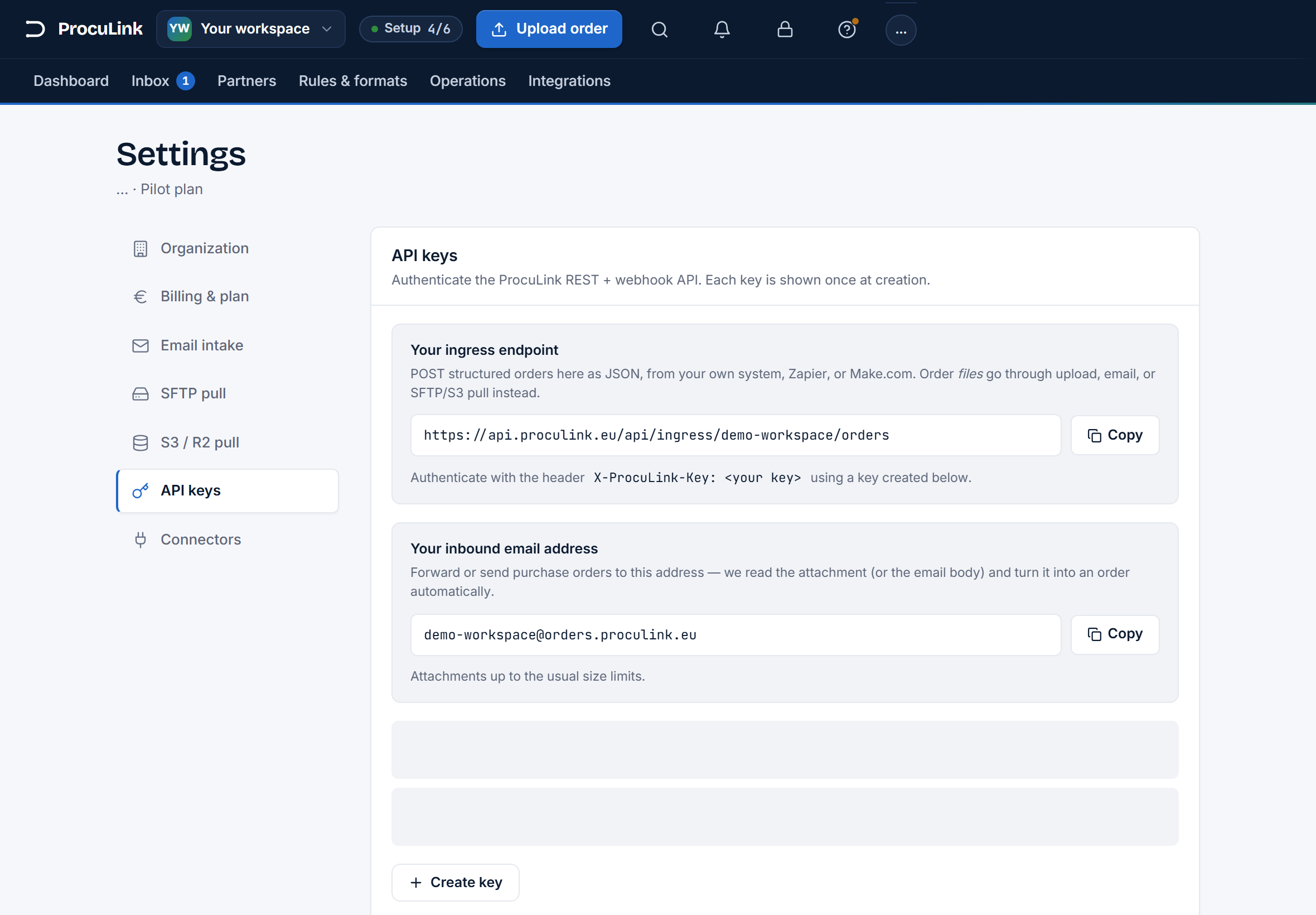
Task: Click the euro Billing icon
Action: click(x=141, y=297)
